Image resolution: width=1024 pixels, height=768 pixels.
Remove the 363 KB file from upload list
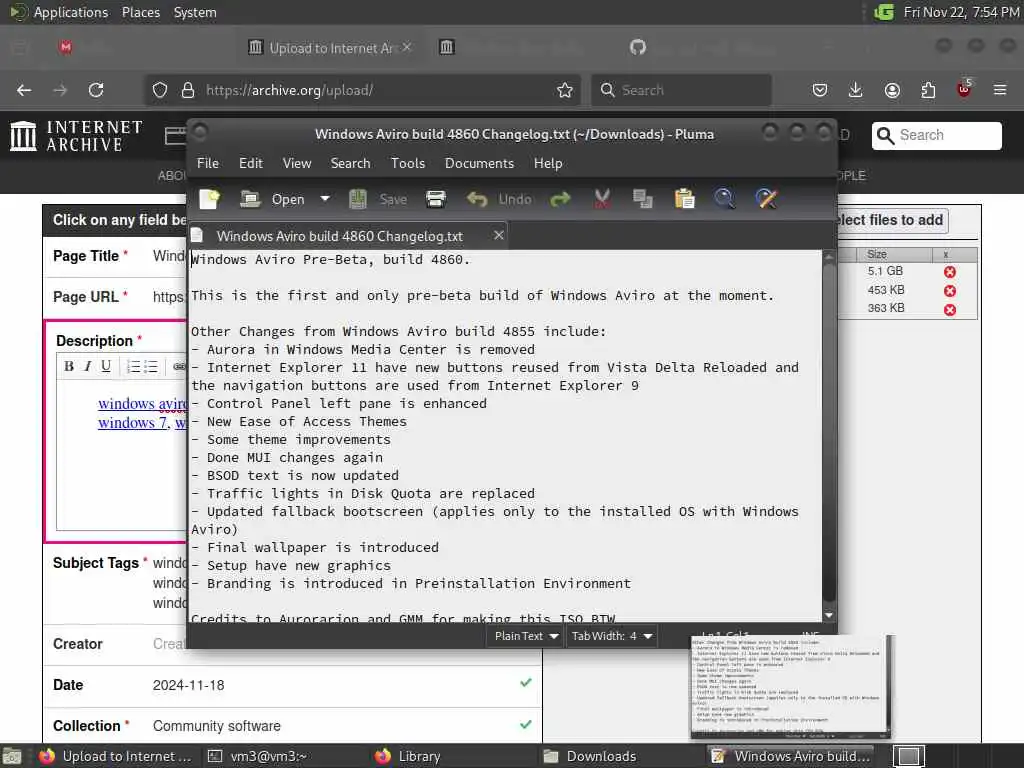(950, 310)
